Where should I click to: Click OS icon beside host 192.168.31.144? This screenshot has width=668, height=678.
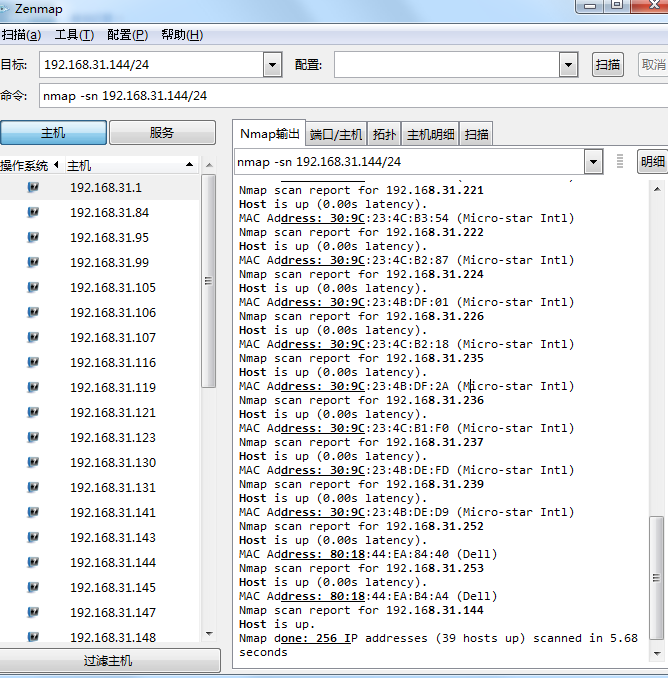pyautogui.click(x=33, y=562)
